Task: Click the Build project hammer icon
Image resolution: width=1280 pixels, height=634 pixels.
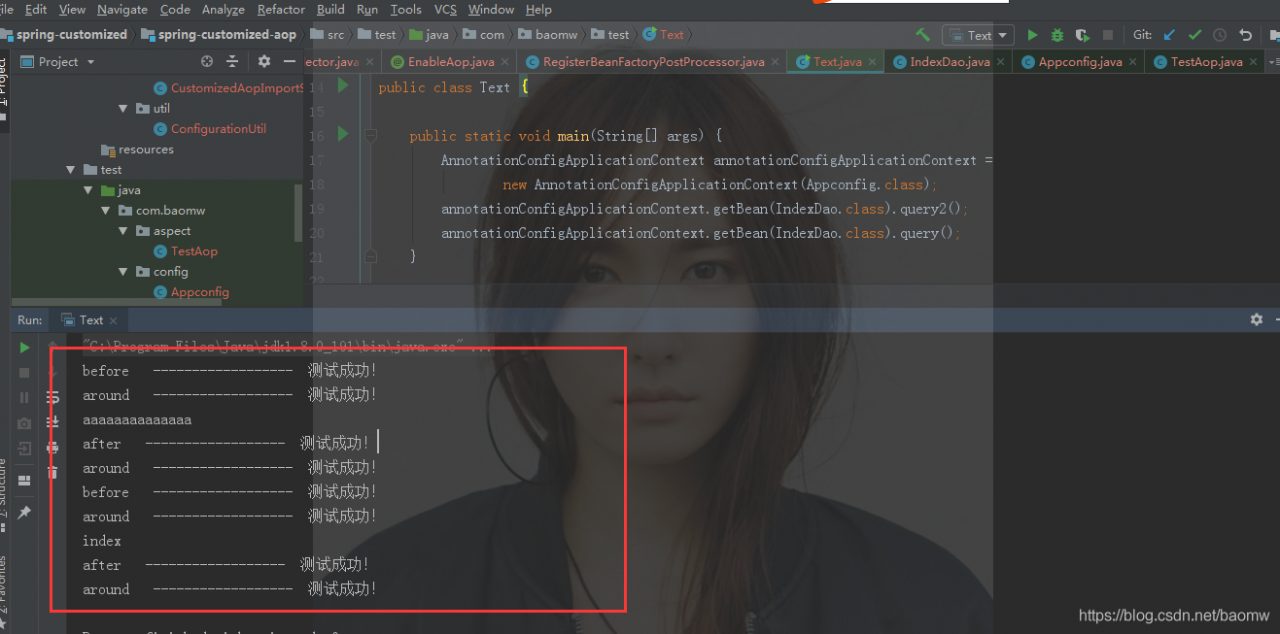Action: tap(923, 35)
